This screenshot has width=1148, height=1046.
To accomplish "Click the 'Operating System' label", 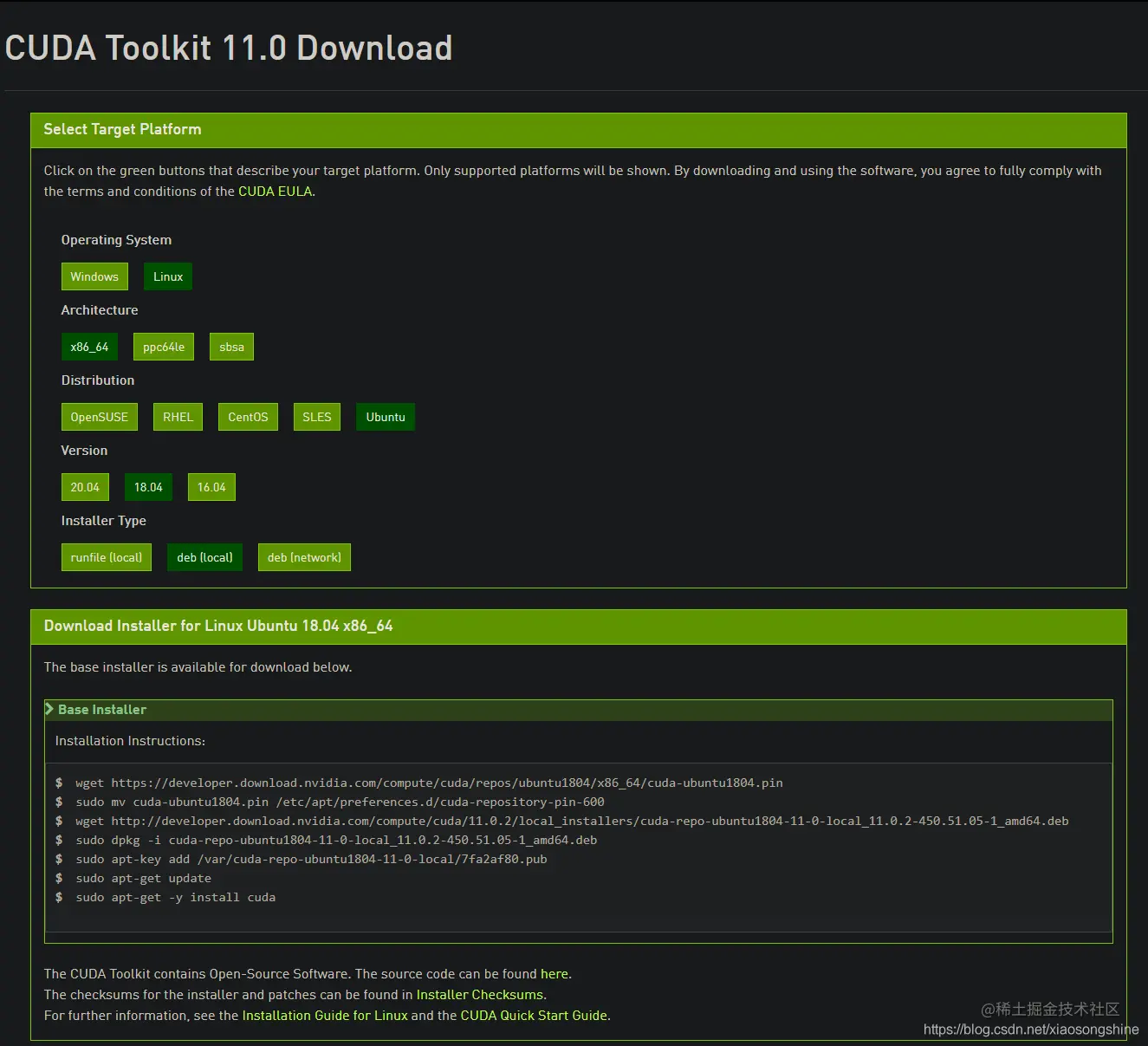I will [116, 240].
